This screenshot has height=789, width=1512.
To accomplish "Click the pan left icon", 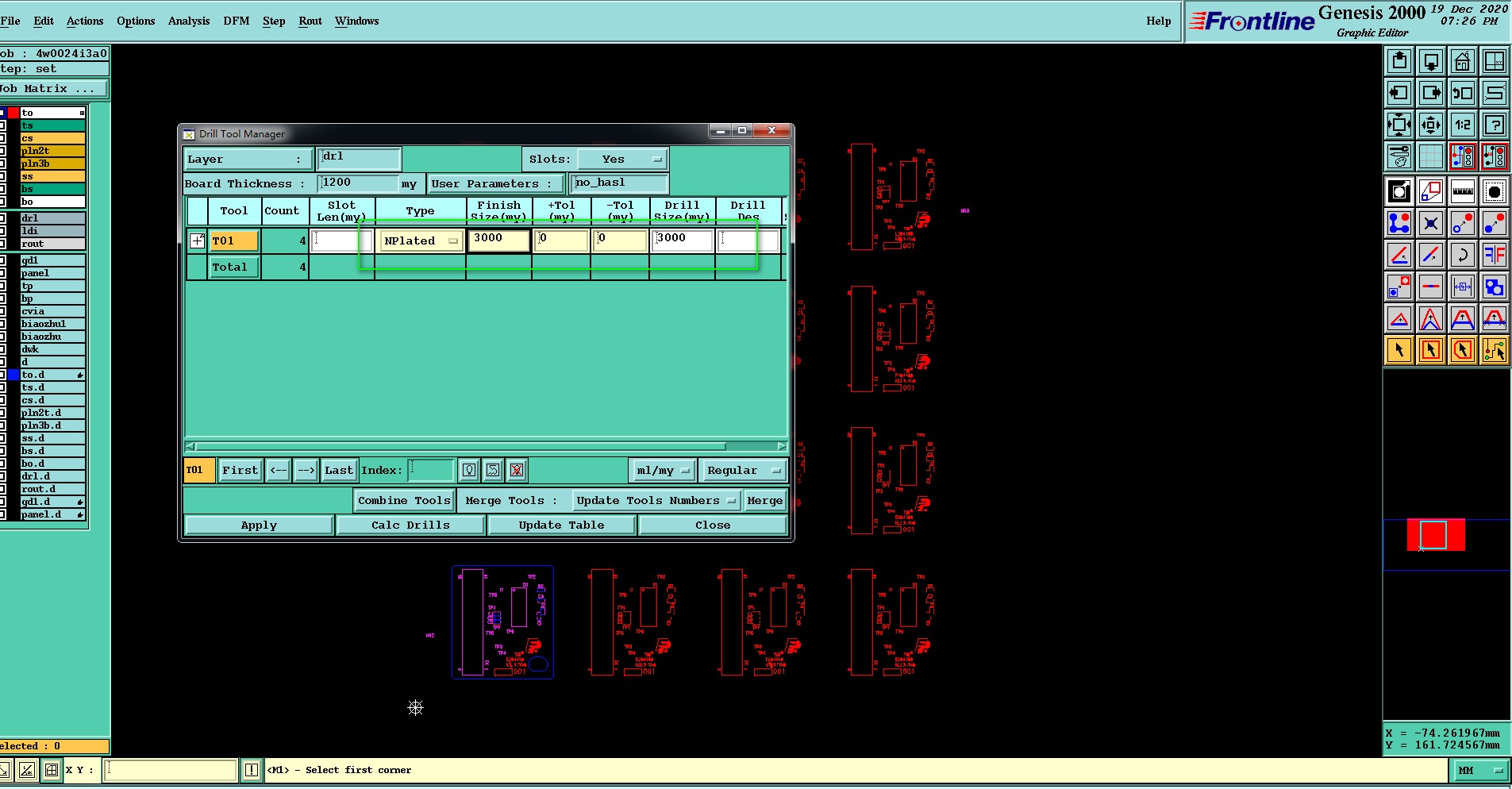I will (1399, 93).
